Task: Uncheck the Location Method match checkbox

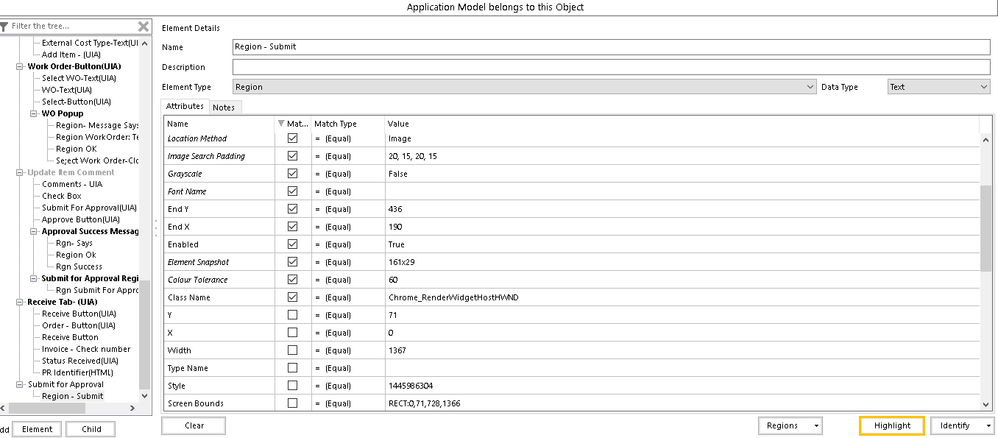Action: (292, 138)
